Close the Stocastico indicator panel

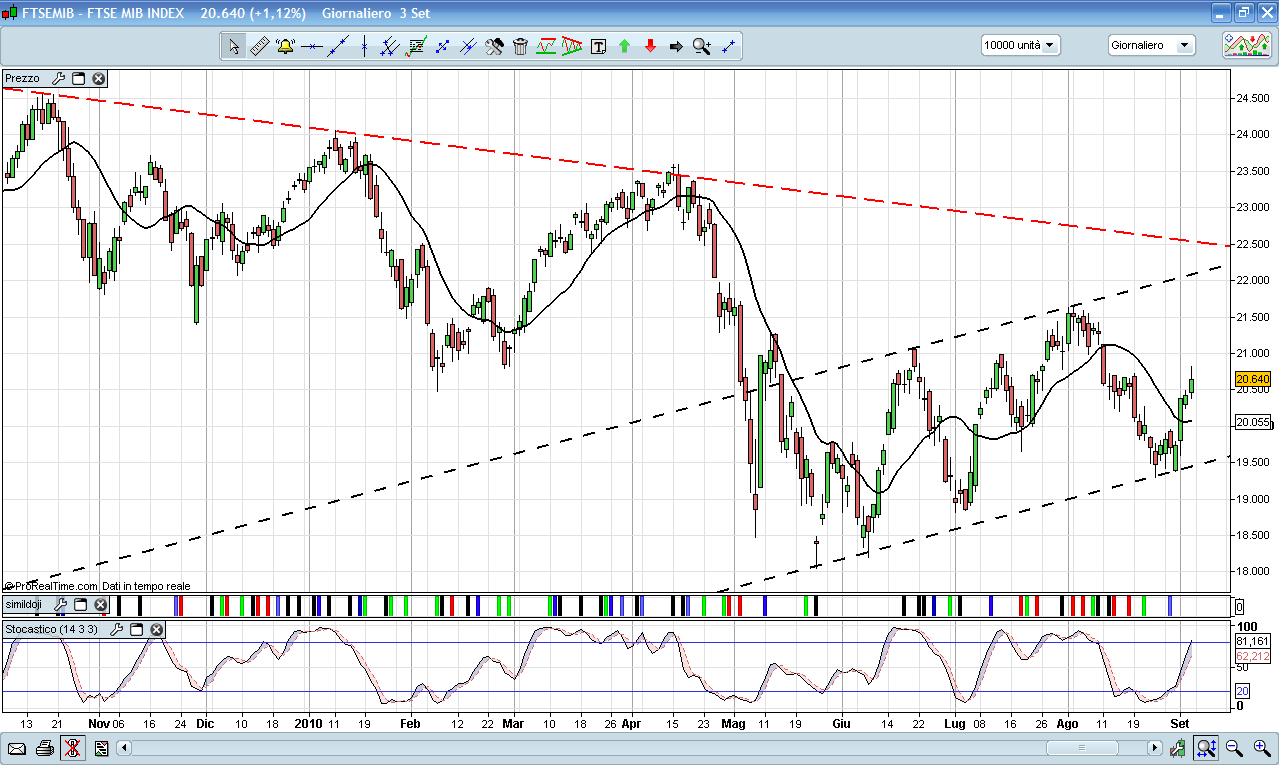(x=156, y=630)
